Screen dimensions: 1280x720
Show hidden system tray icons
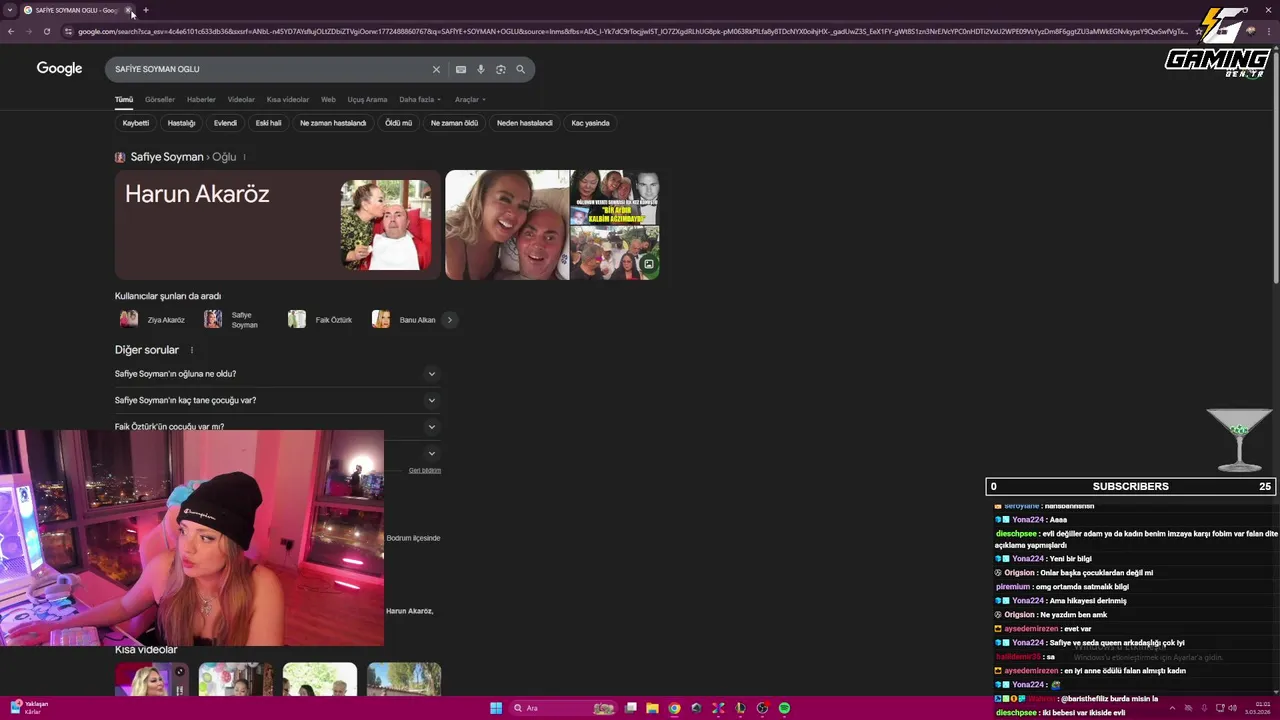point(1171,708)
